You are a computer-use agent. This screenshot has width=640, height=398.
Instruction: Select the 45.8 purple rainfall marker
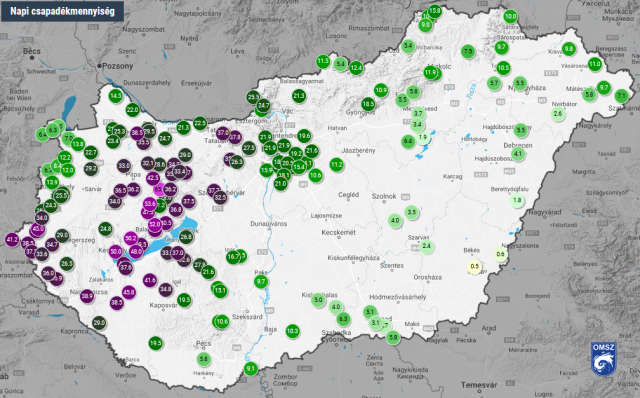tap(129, 292)
